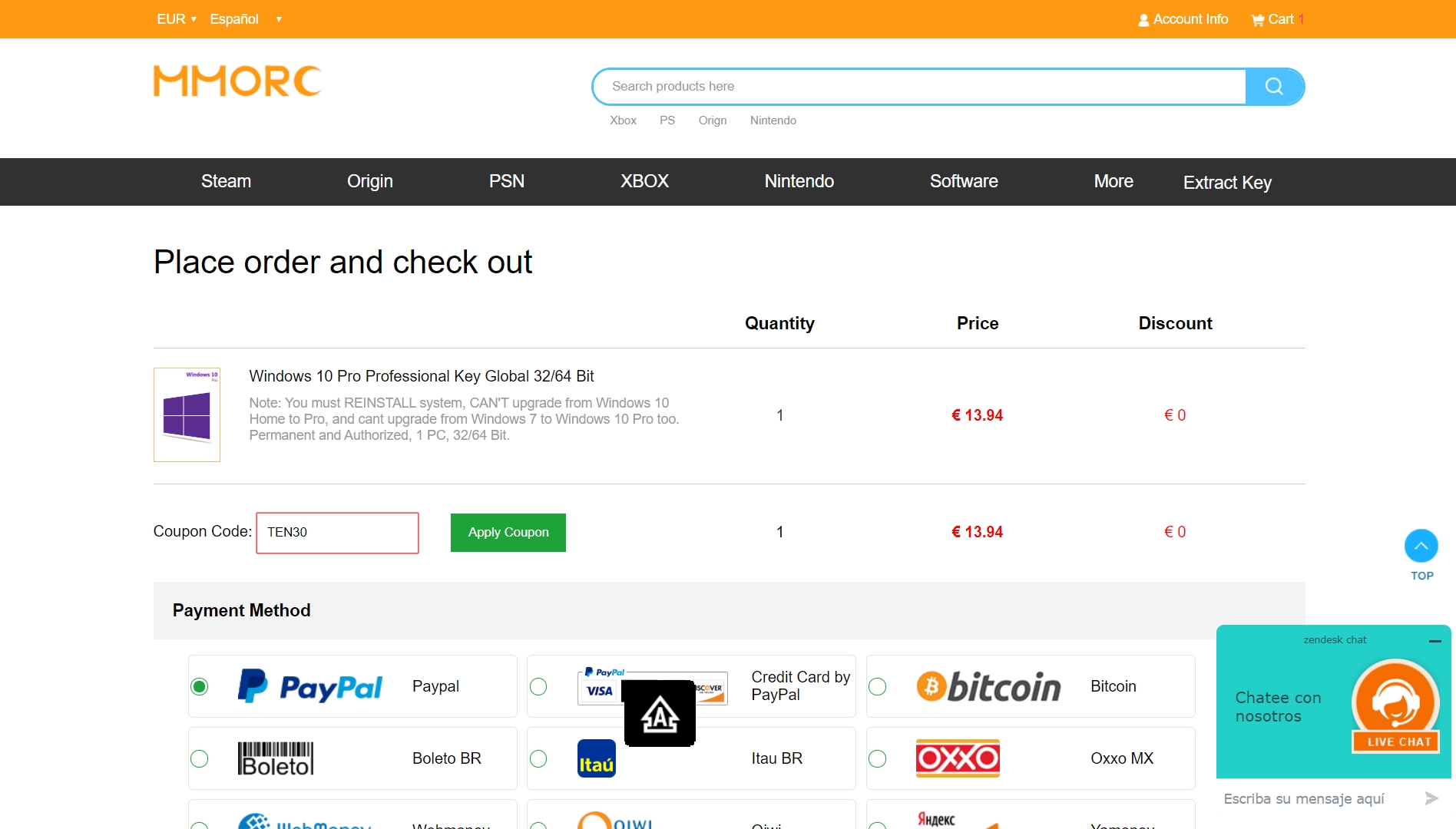1456x829 pixels.
Task: Focus the Coupon Code input field
Action: pos(337,533)
